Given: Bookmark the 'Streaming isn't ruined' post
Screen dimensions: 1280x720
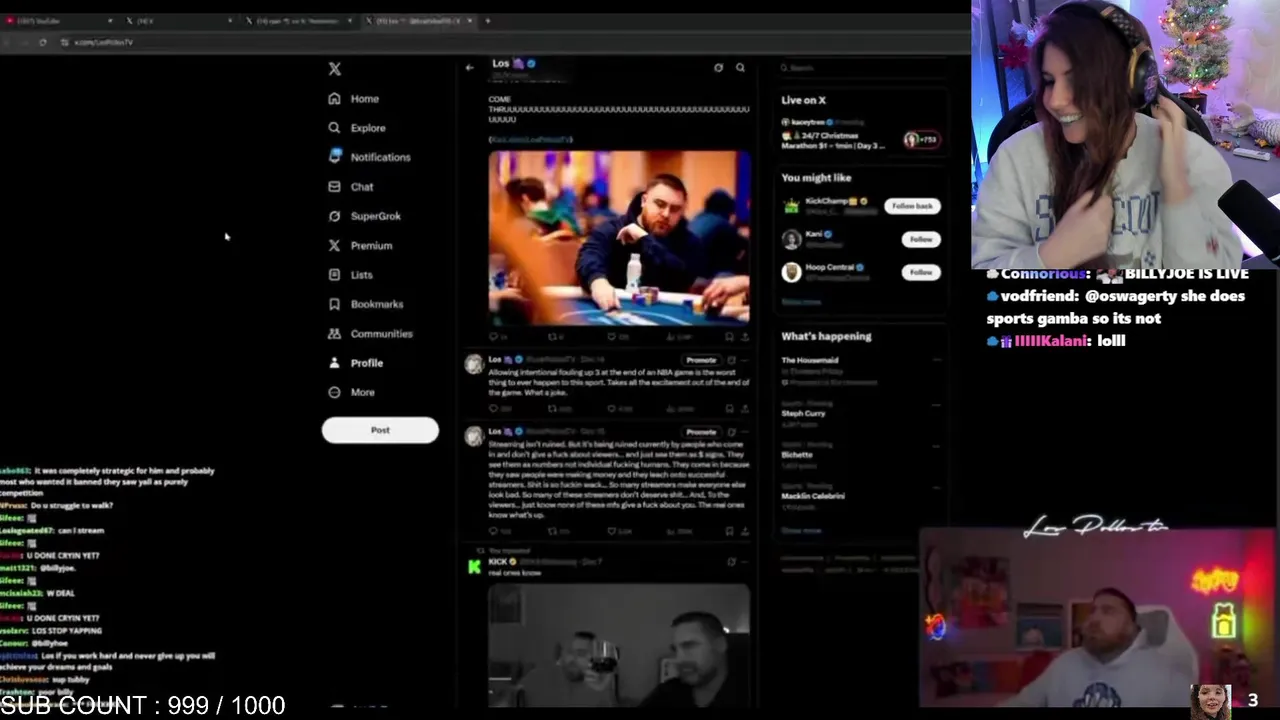Looking at the screenshot, I should click(729, 532).
